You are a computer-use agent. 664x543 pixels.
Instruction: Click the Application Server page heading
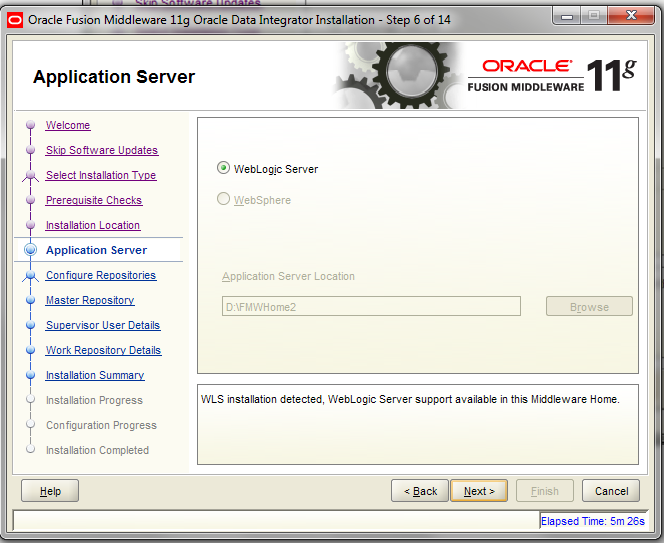(114, 77)
